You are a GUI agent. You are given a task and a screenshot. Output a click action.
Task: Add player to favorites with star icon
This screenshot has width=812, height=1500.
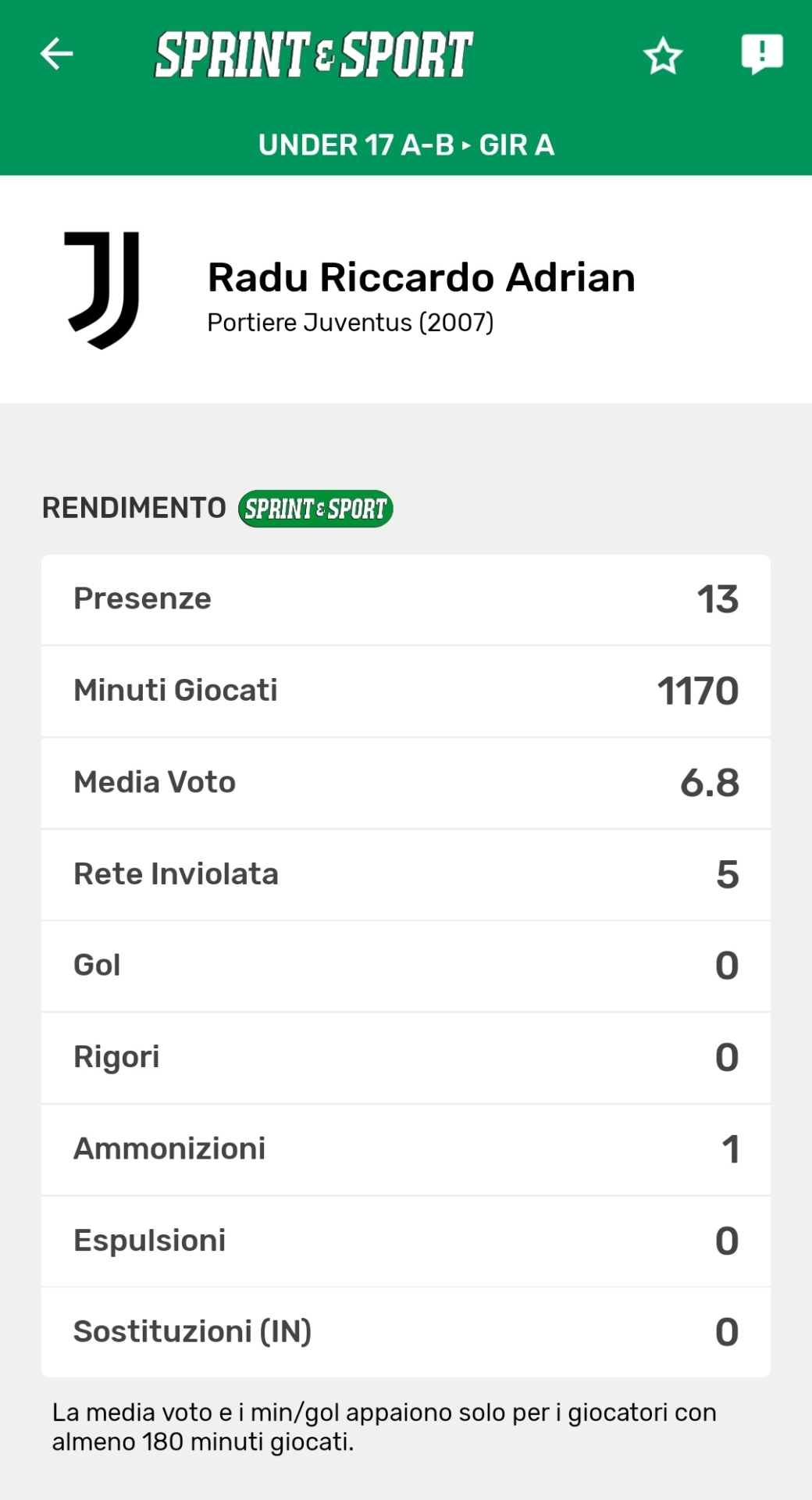click(x=663, y=55)
